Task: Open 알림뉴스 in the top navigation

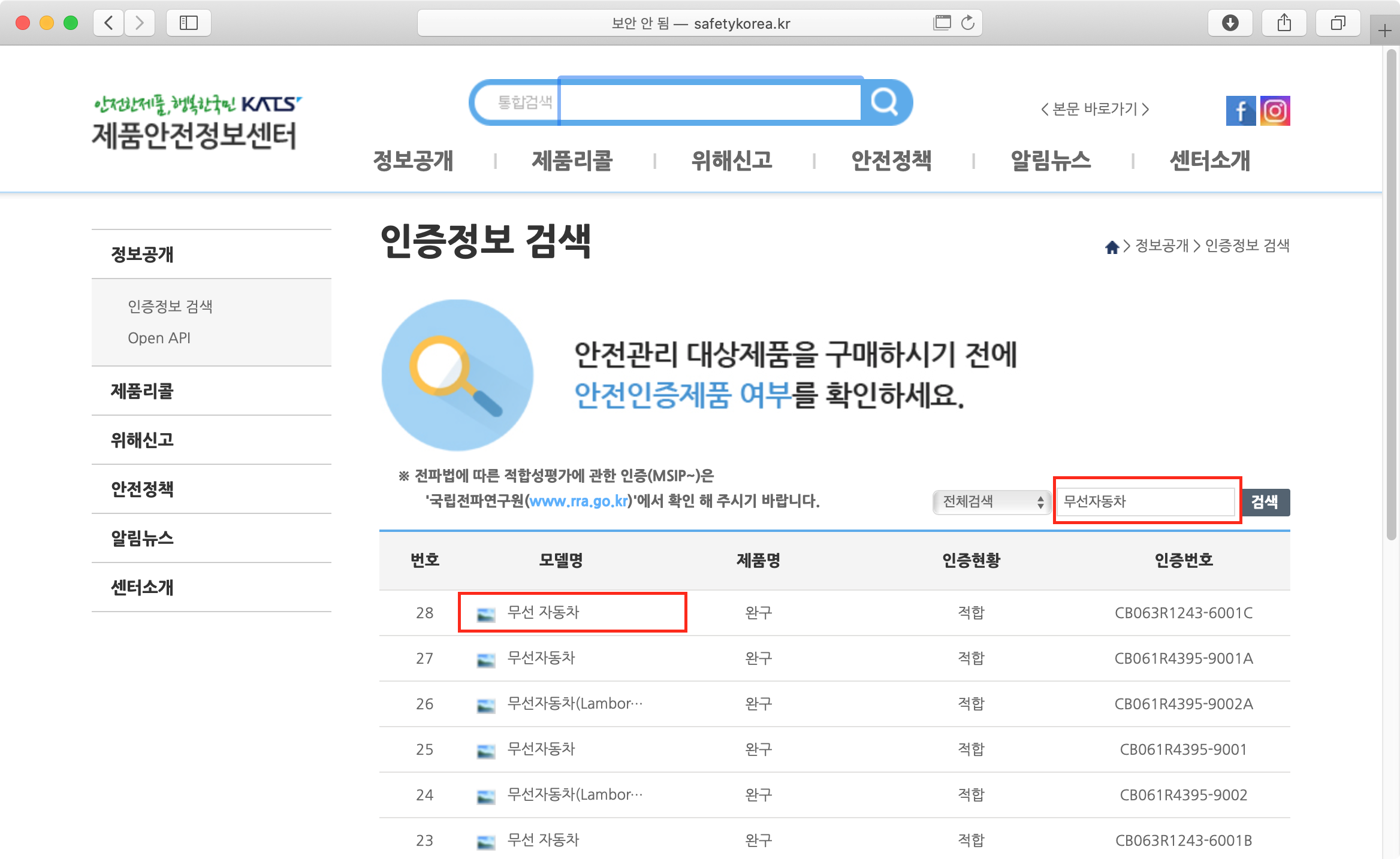Action: pos(1050,161)
